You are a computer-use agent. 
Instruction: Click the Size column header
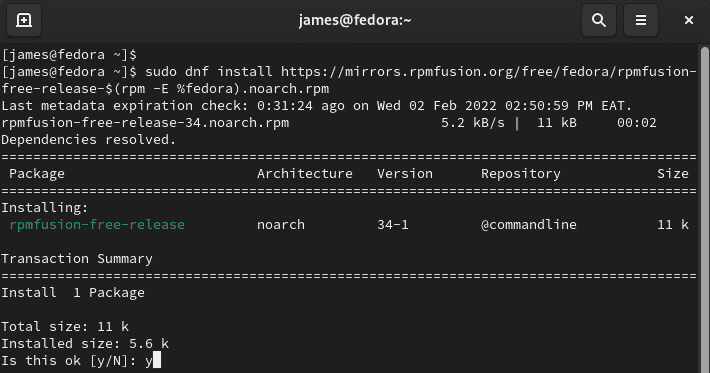pyautogui.click(x=673, y=174)
